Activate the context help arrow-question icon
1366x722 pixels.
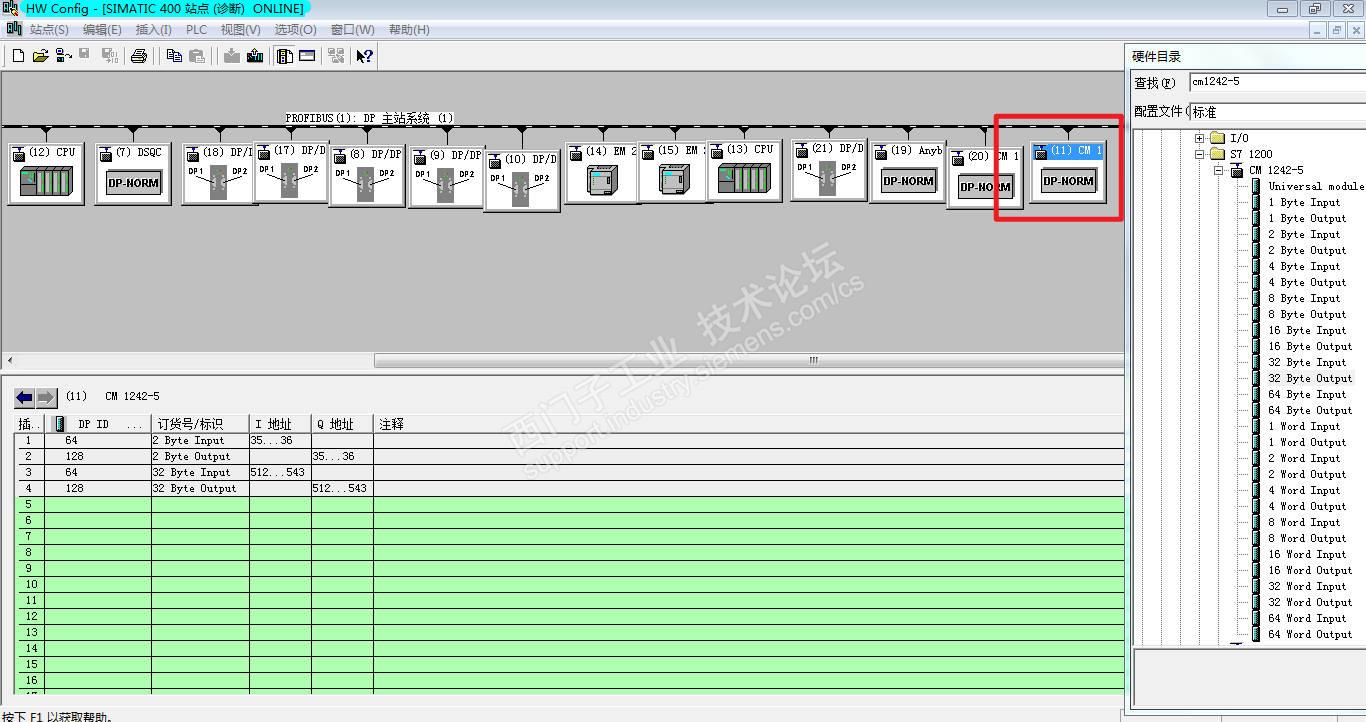pos(365,56)
